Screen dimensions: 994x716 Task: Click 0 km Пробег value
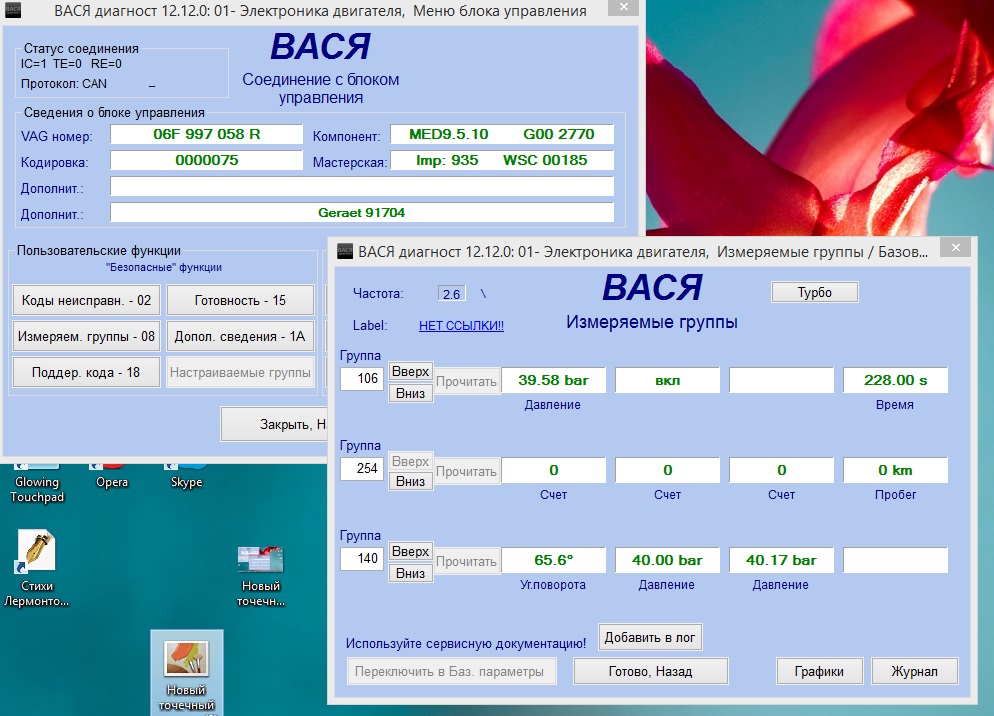tap(895, 471)
